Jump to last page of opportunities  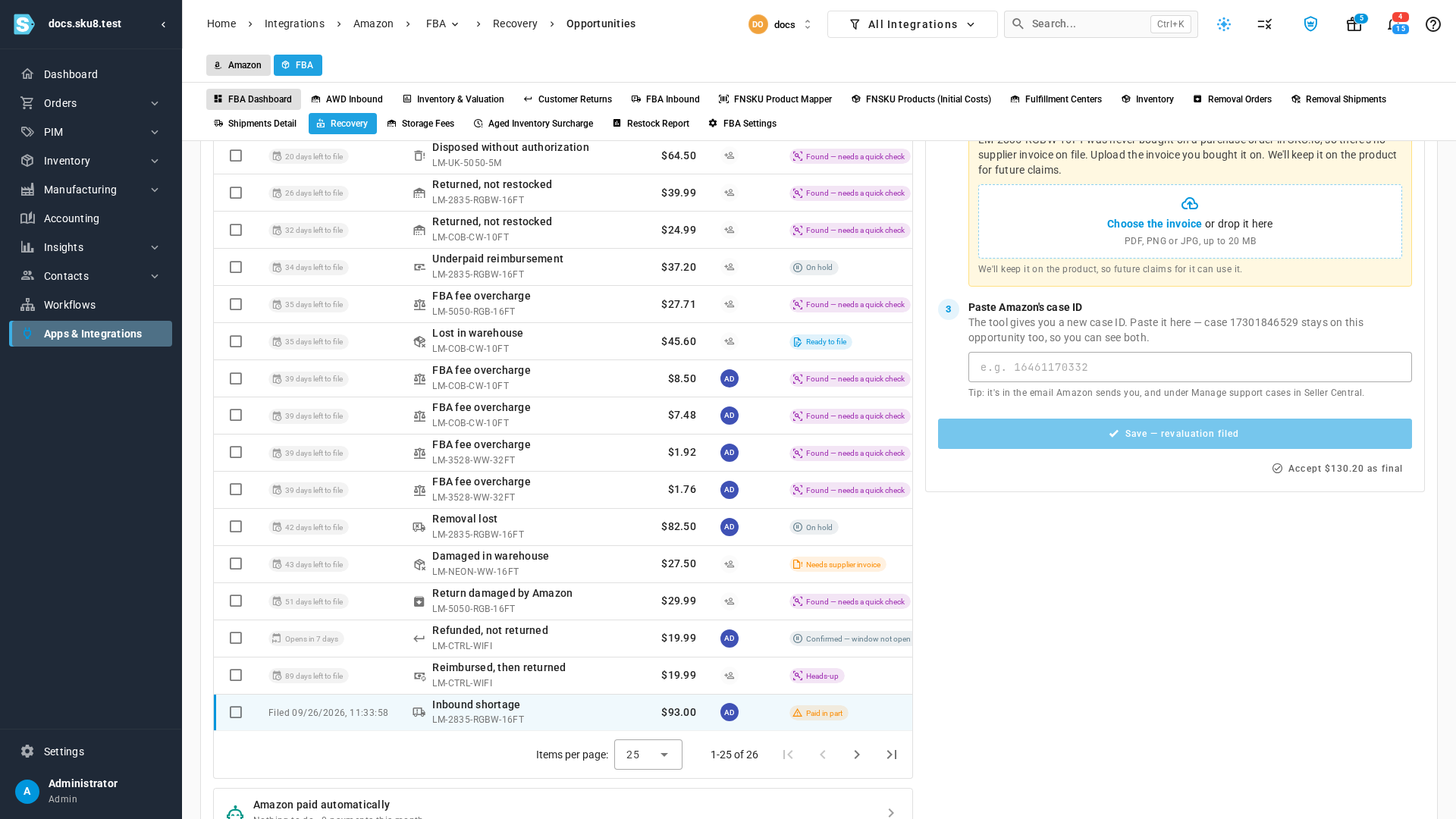892,755
